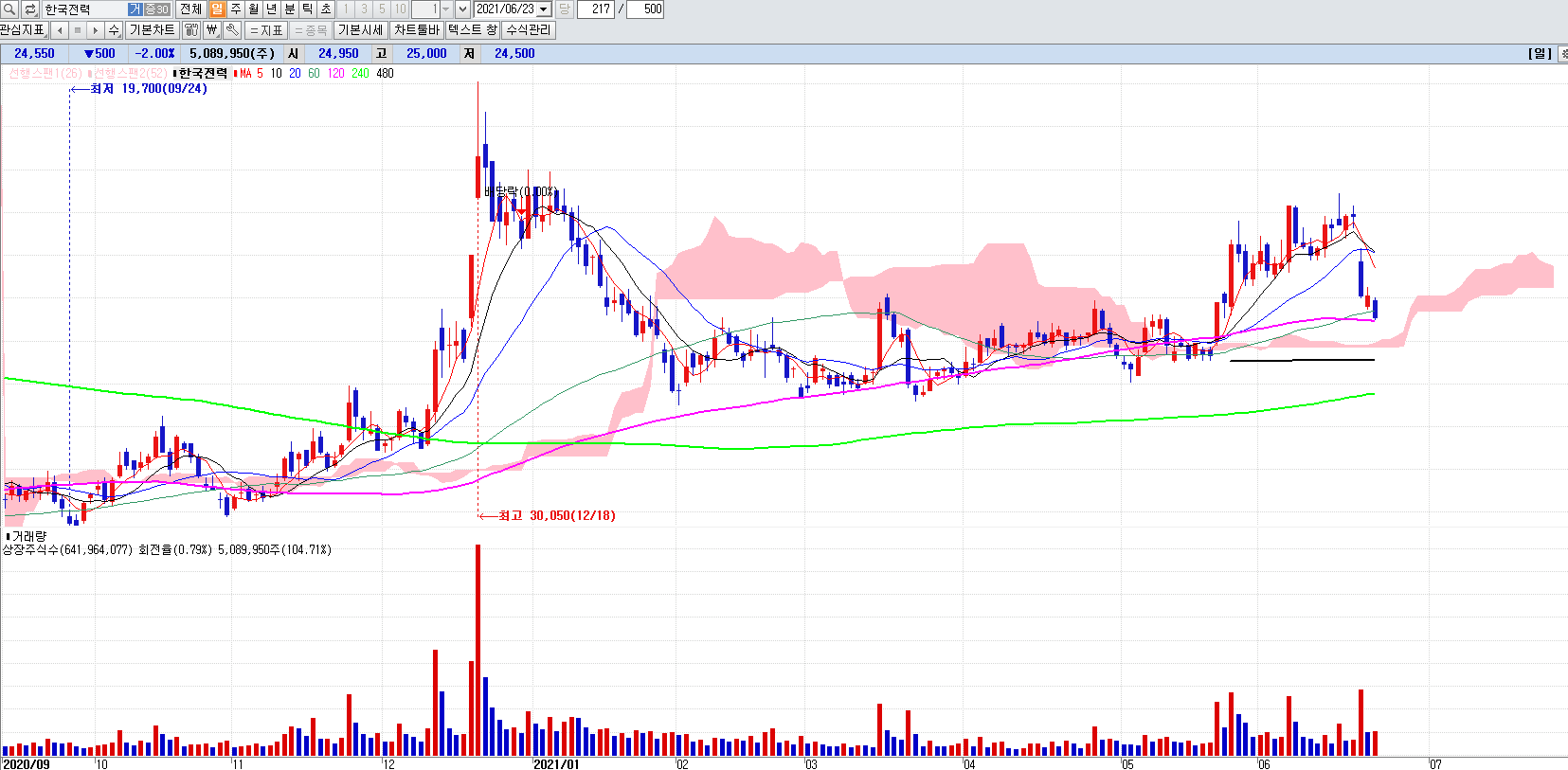Click the next arrow playback button

[95, 30]
